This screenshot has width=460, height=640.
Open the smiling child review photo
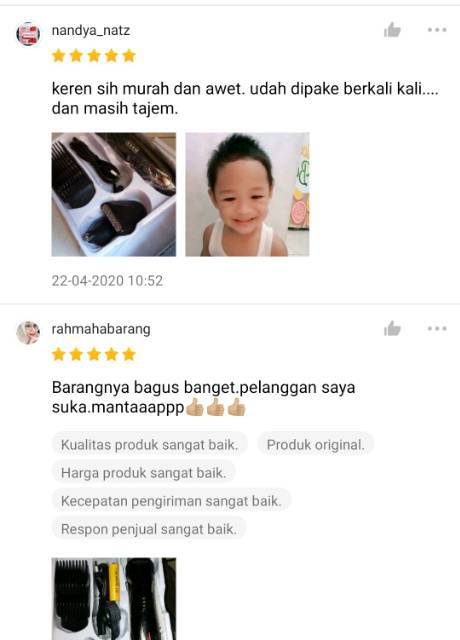pyautogui.click(x=247, y=194)
